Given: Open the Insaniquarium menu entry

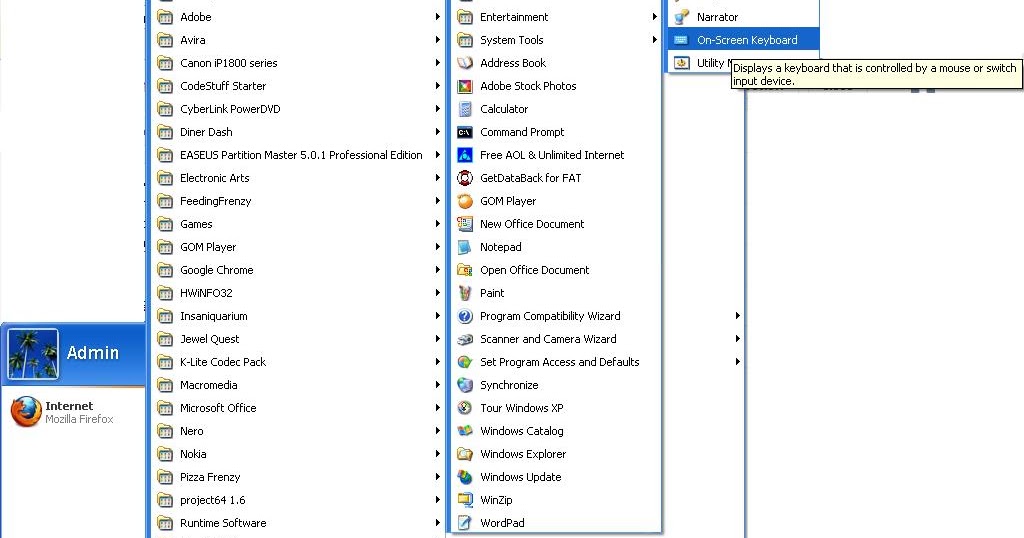Looking at the screenshot, I should tap(298, 316).
